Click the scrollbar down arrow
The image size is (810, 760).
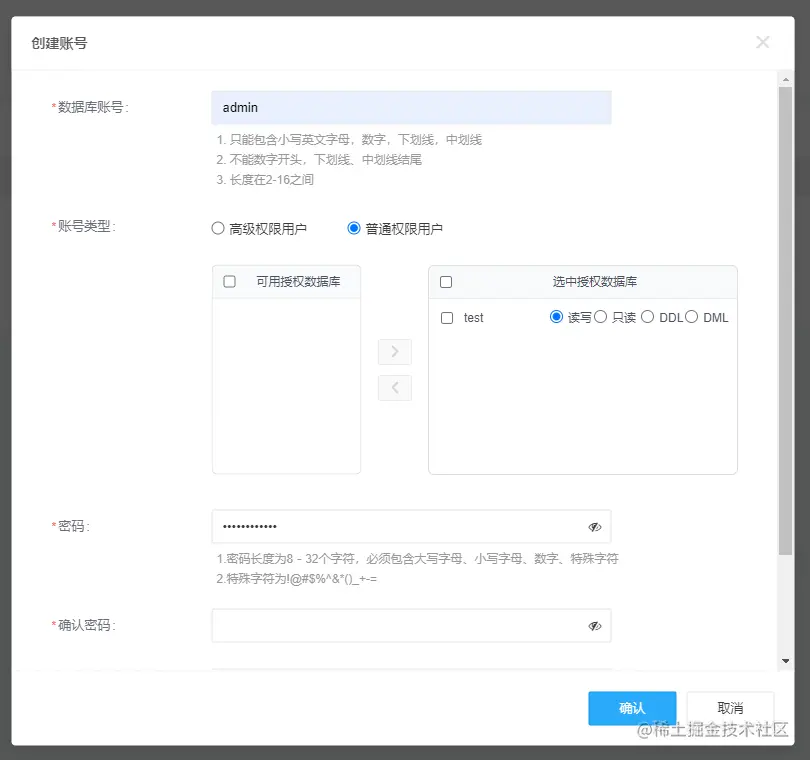point(786,661)
